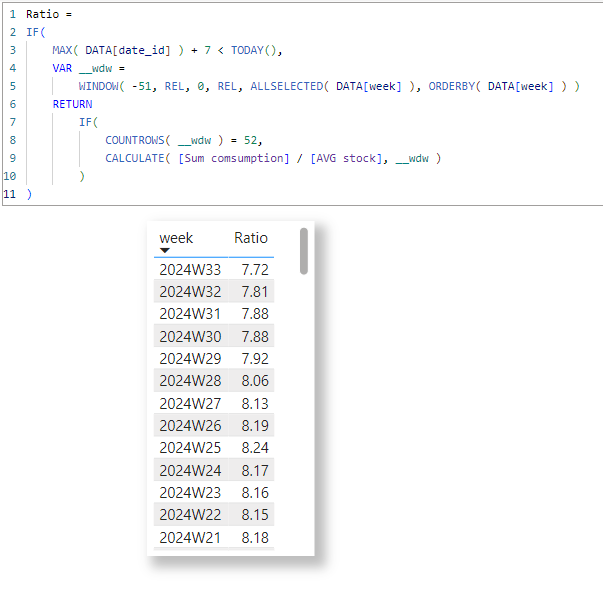Click the COUNTROWS function in line 8
The width and height of the screenshot is (603, 592).
pos(135,140)
